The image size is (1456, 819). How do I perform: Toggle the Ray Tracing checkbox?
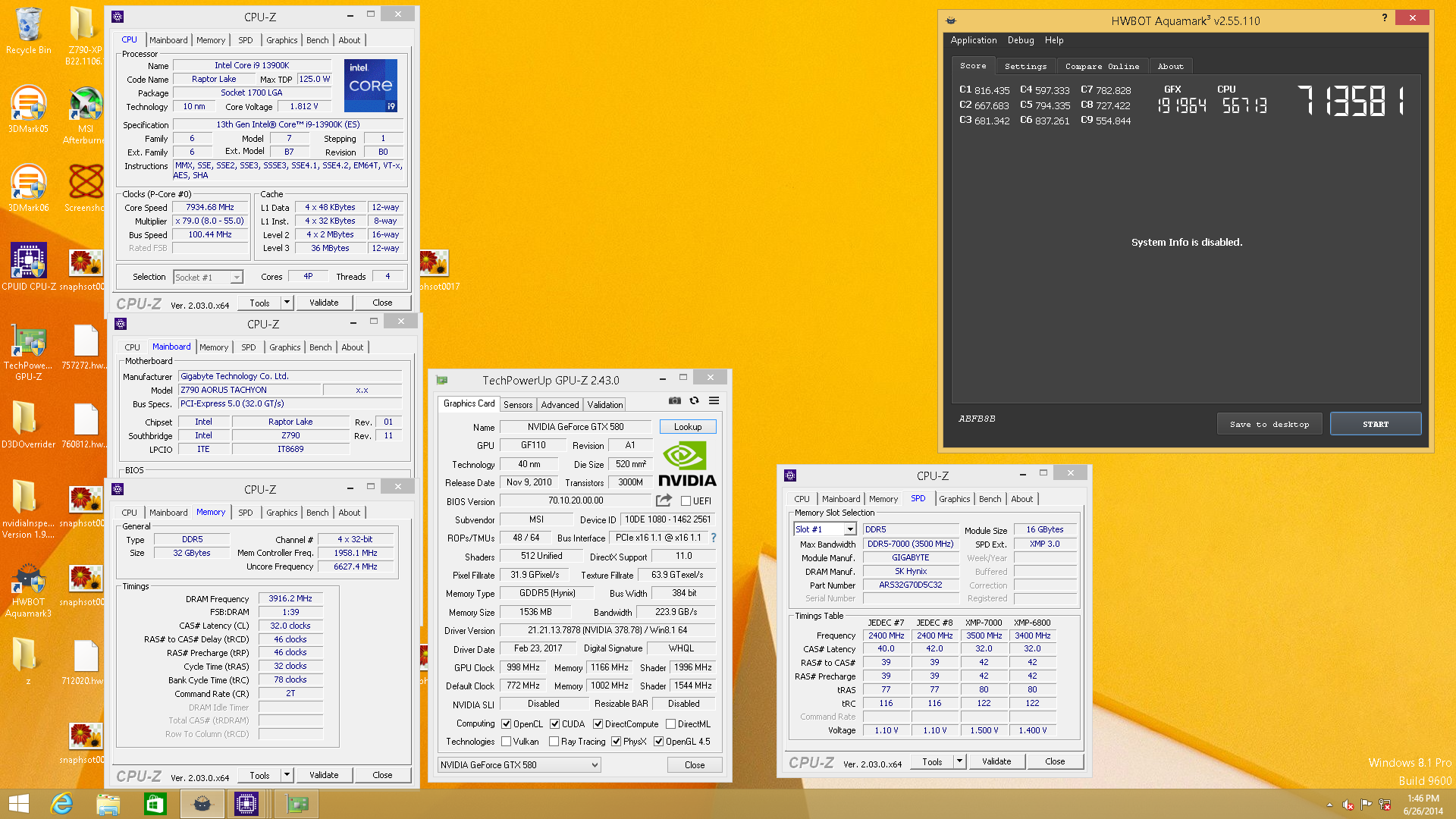point(554,742)
